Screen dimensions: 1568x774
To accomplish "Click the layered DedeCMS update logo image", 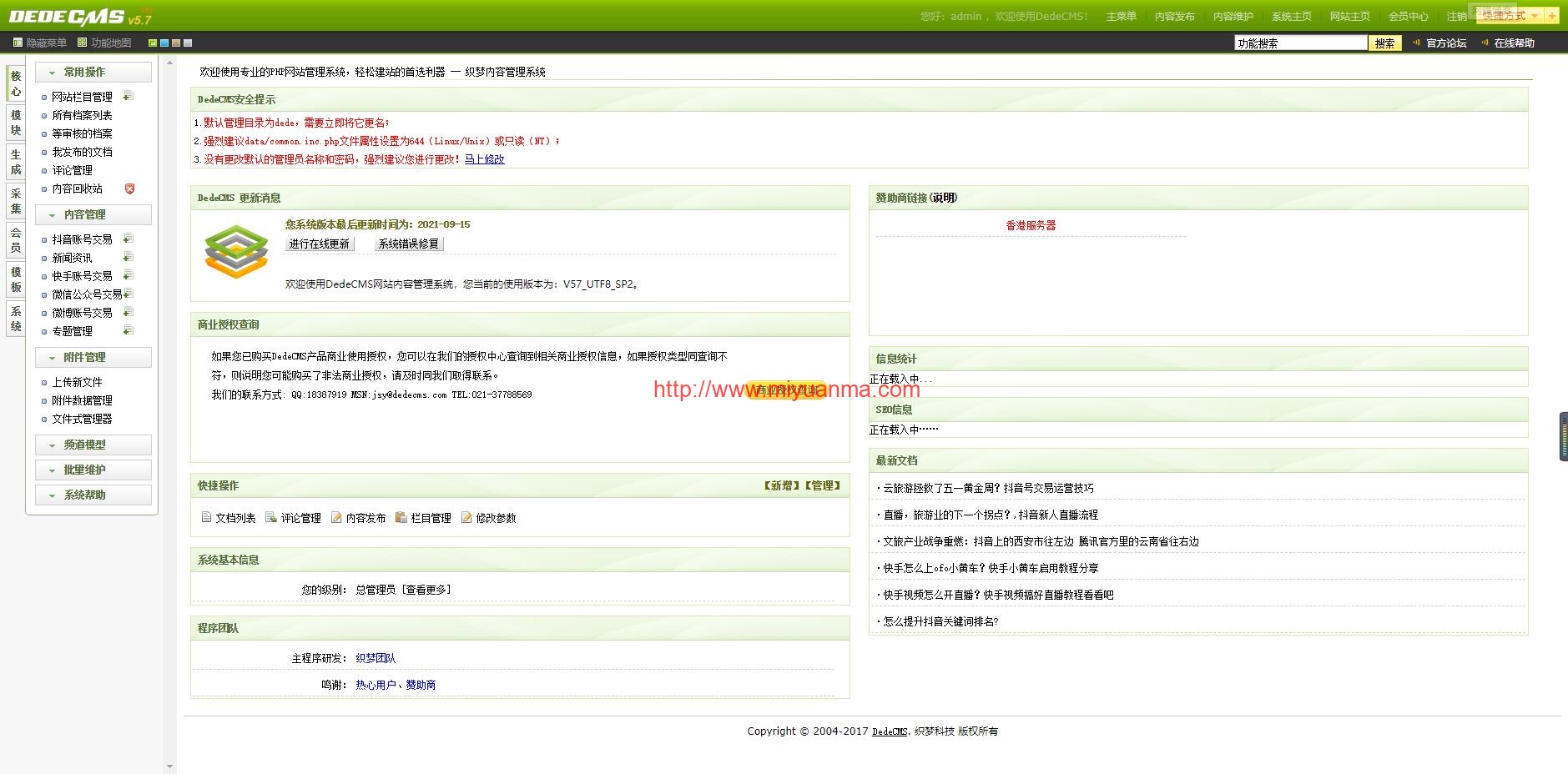I will point(237,251).
